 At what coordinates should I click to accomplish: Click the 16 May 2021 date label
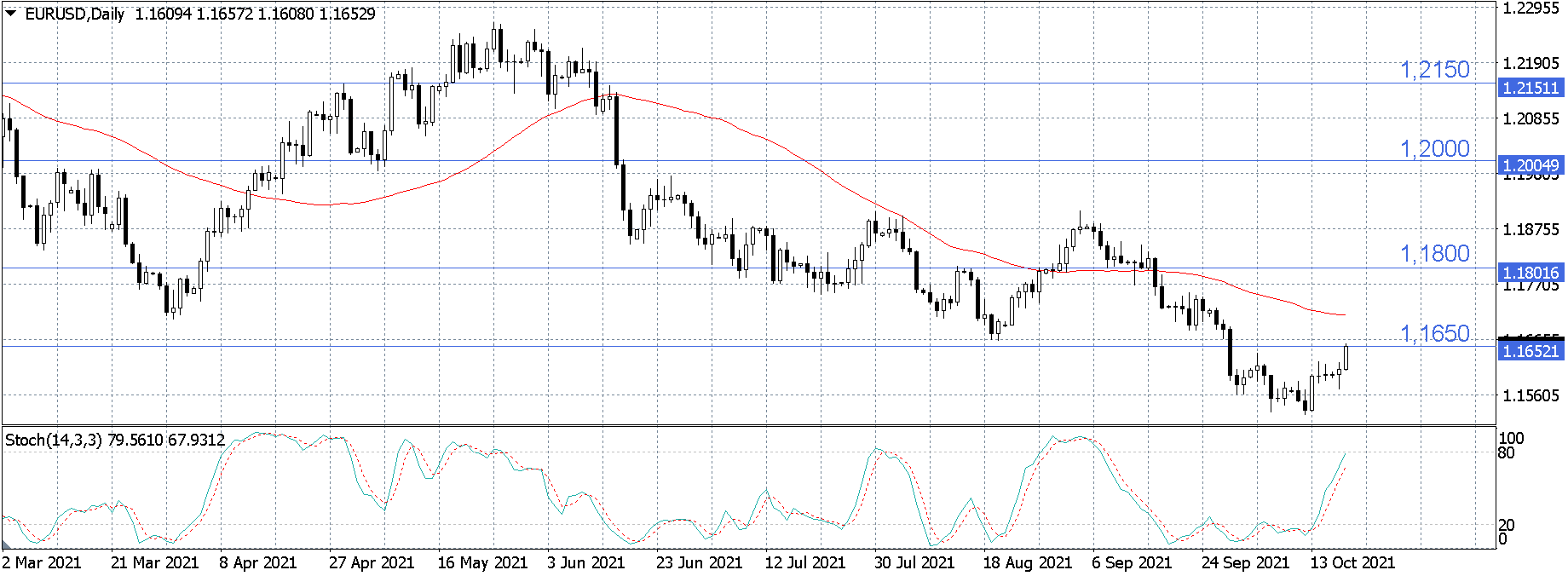point(482,562)
